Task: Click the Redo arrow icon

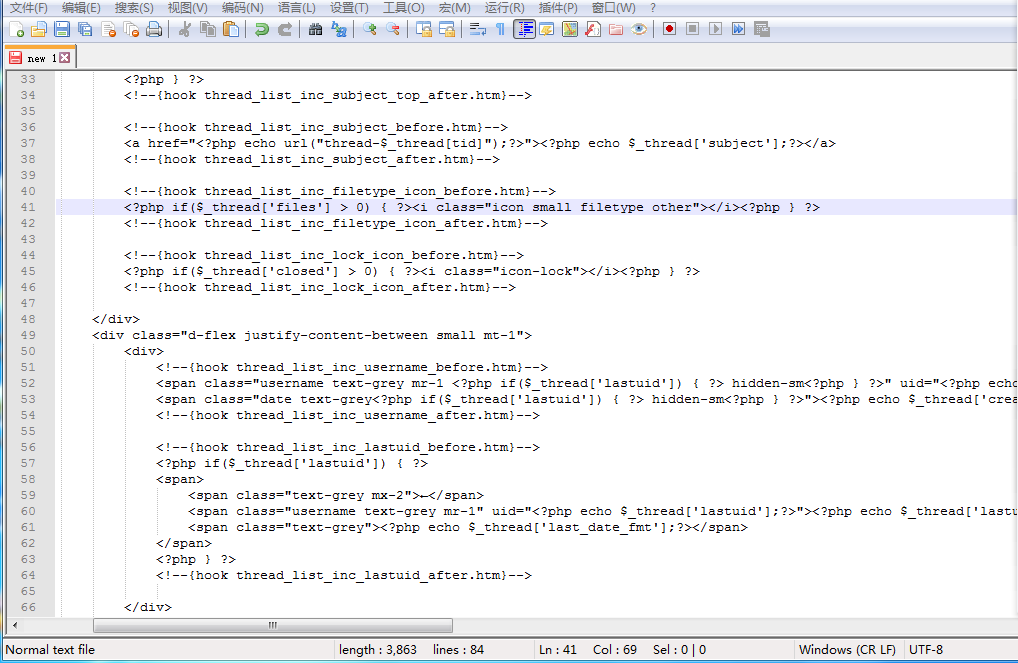Action: pyautogui.click(x=284, y=29)
